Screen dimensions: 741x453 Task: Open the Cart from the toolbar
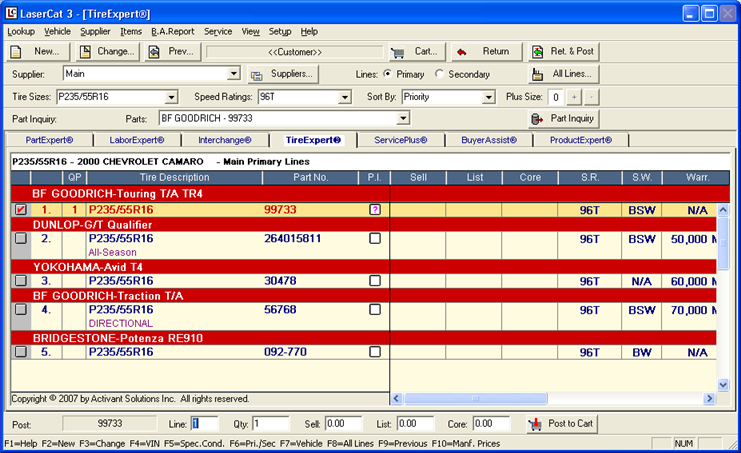point(416,52)
